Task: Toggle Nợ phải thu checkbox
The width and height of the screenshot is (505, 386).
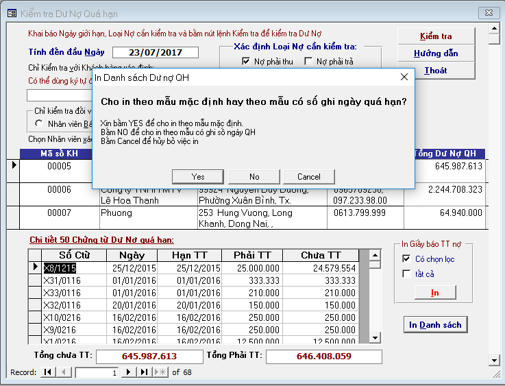Action: [x=246, y=61]
